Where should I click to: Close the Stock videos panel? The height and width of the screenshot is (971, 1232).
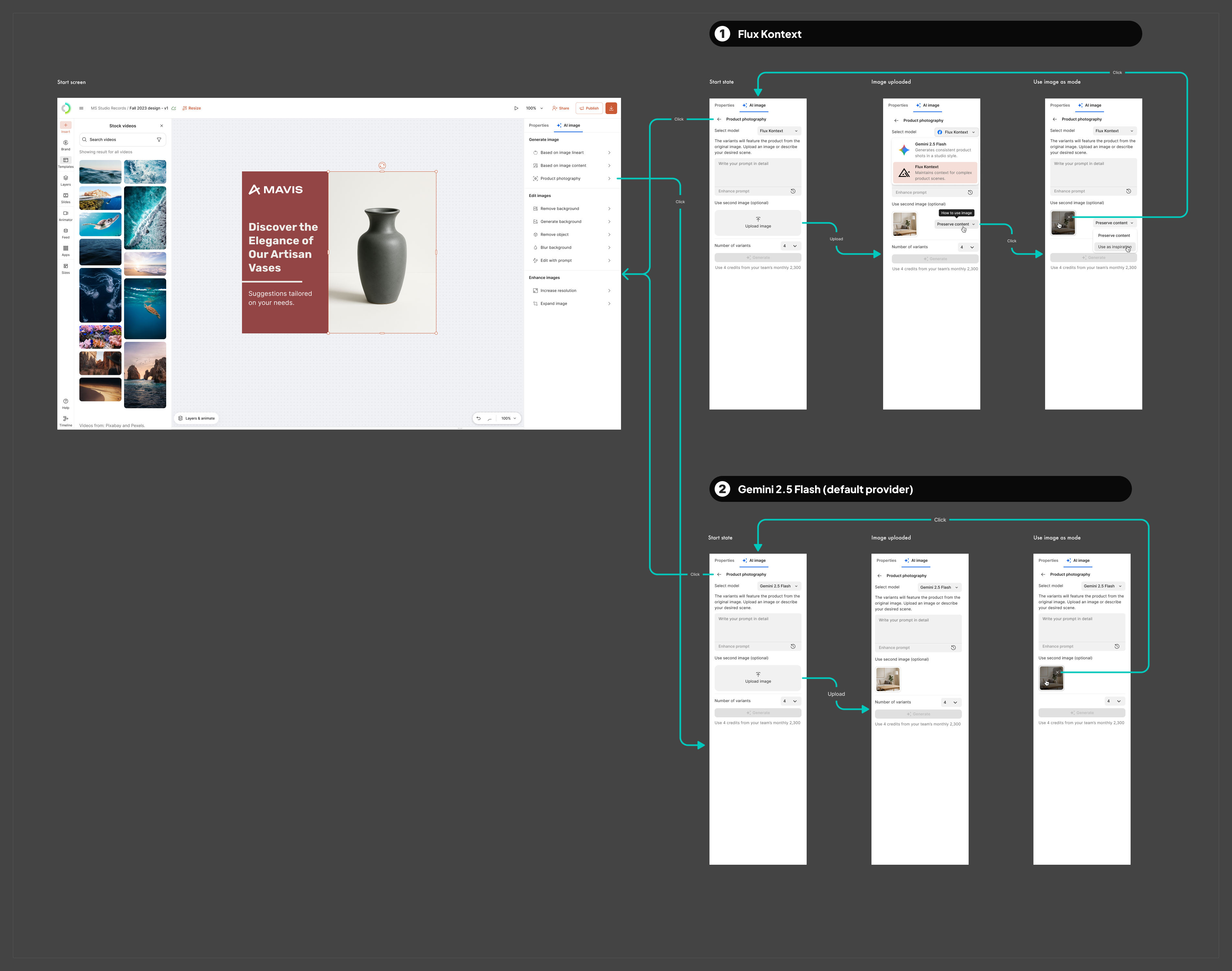(161, 126)
